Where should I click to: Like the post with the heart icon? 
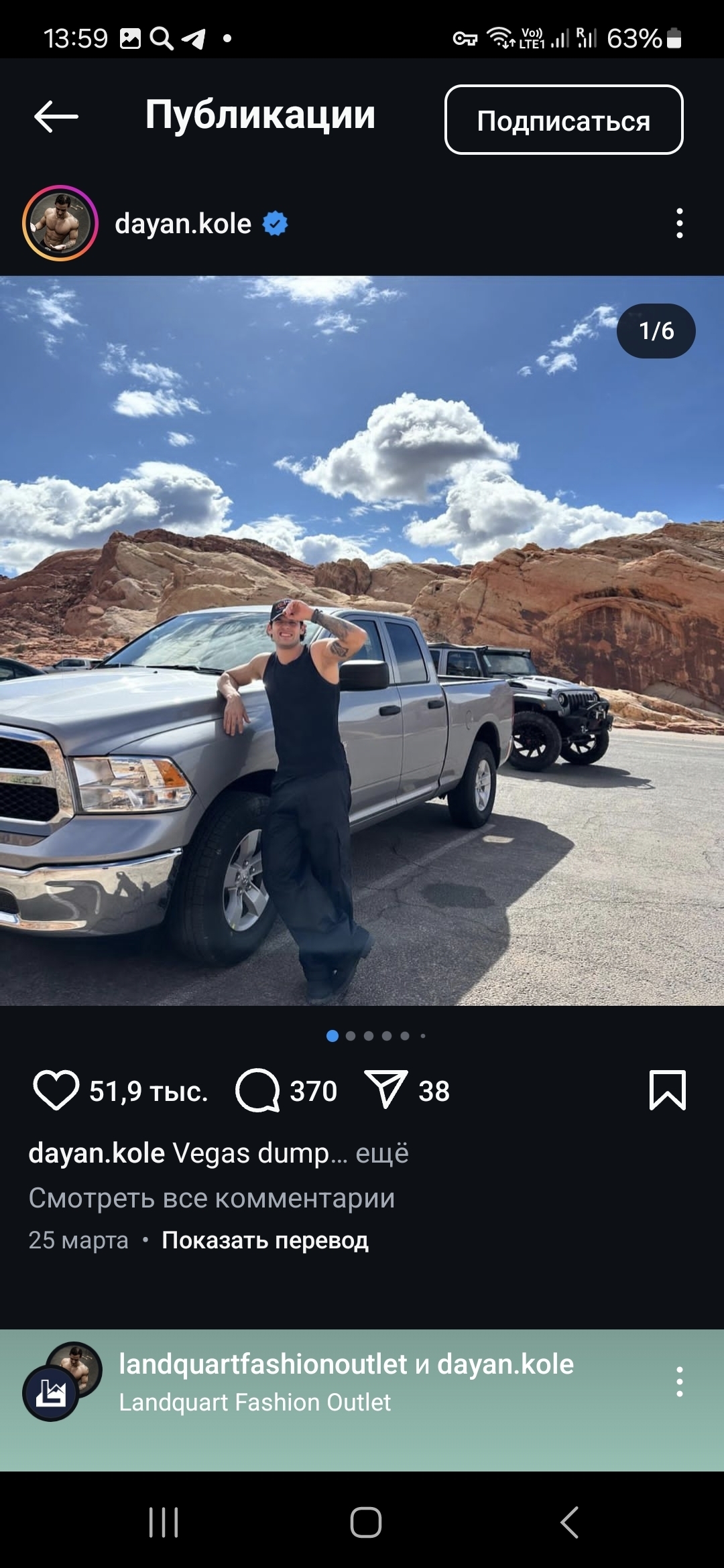click(x=56, y=1091)
